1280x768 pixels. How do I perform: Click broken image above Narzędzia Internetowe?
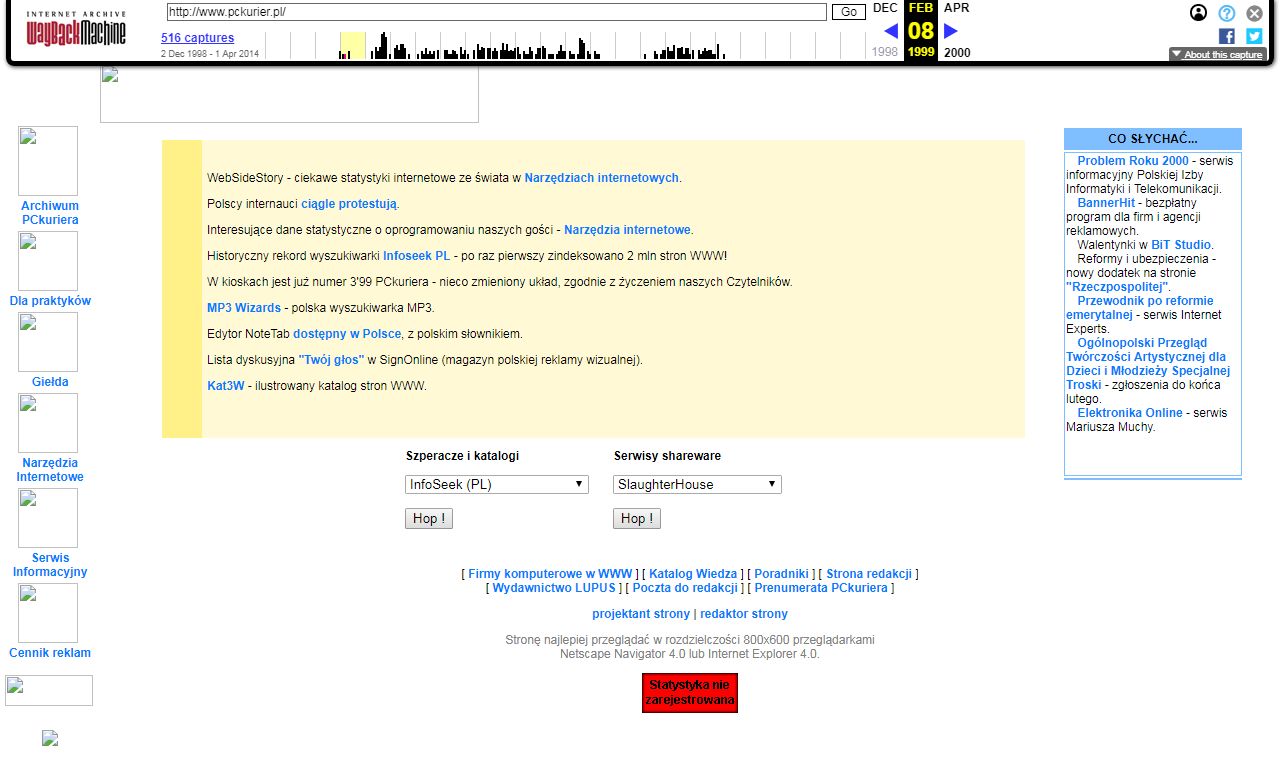[x=48, y=423]
